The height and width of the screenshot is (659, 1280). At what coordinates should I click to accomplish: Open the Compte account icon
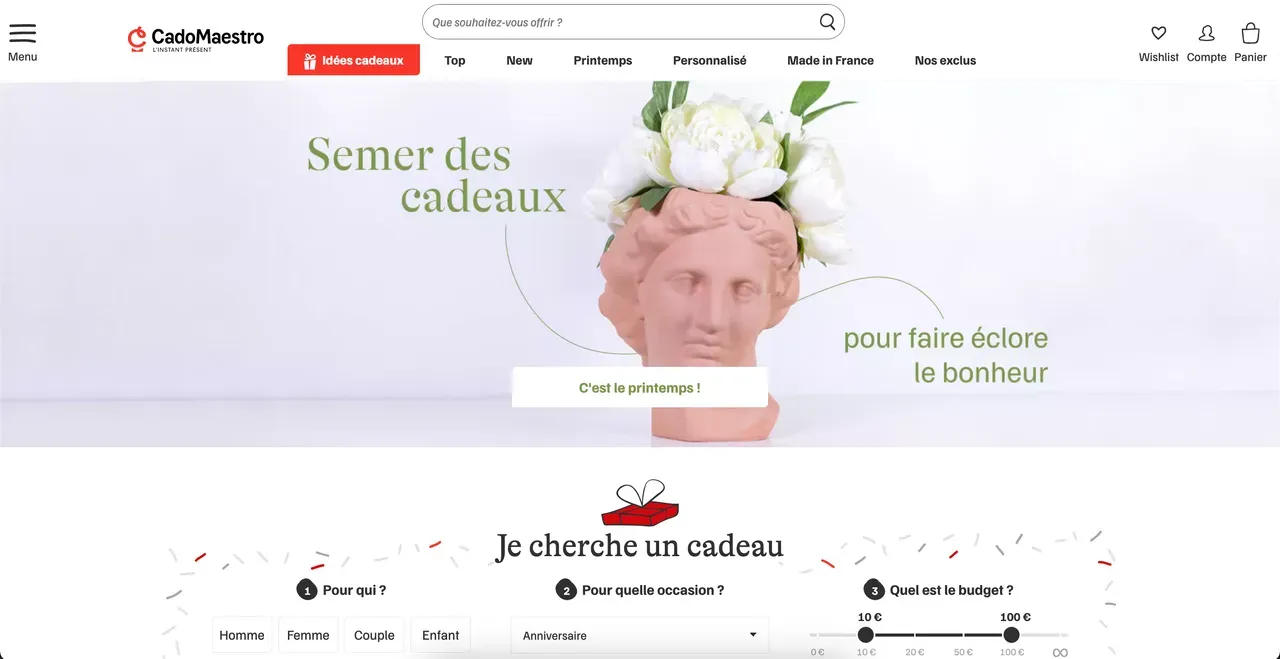click(1206, 33)
